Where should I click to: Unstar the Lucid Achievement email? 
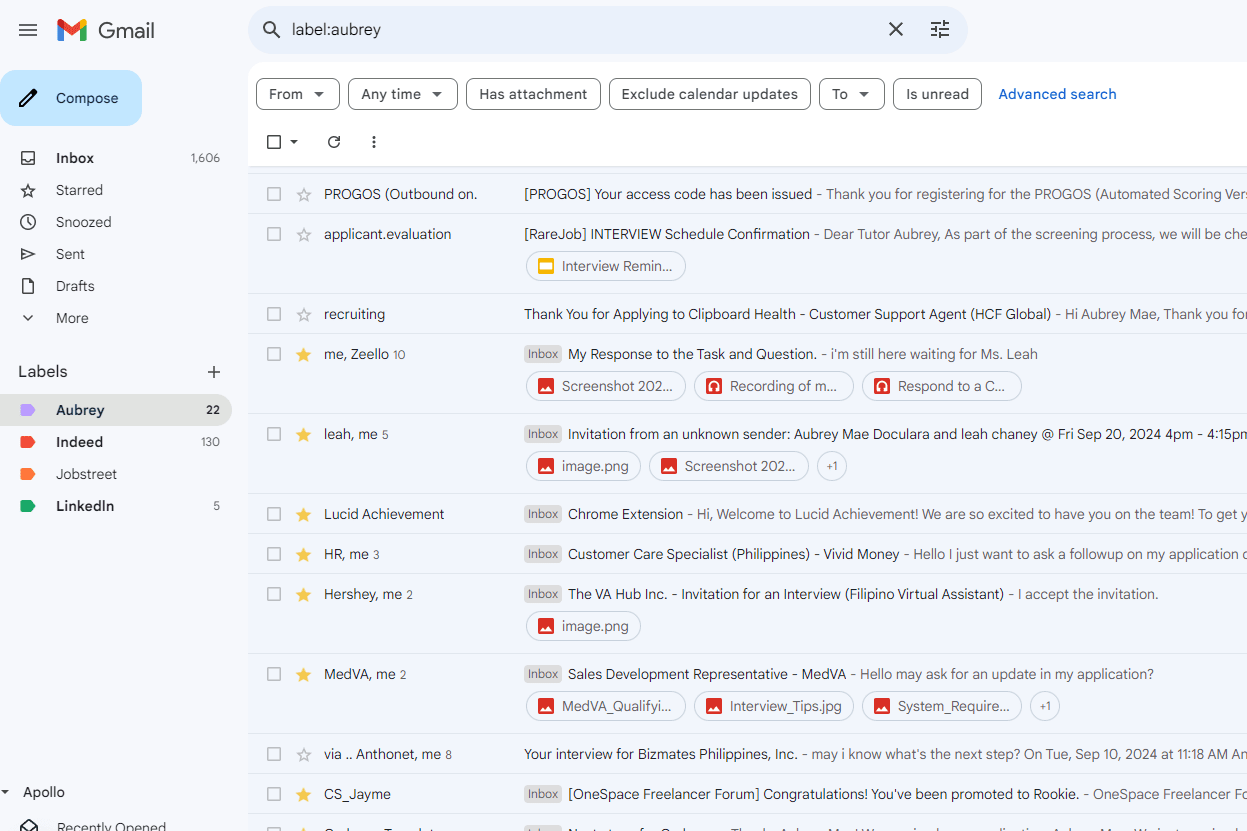pyautogui.click(x=304, y=514)
